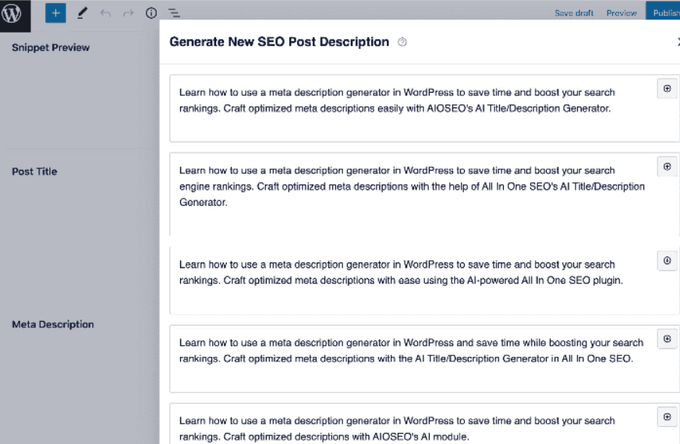
Task: Insert the fourth description via plus icon
Action: [x=667, y=338]
